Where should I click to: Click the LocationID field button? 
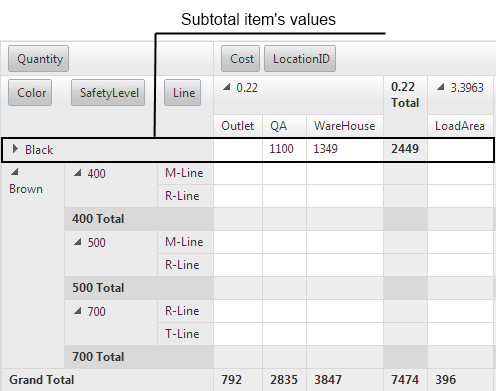[x=300, y=59]
